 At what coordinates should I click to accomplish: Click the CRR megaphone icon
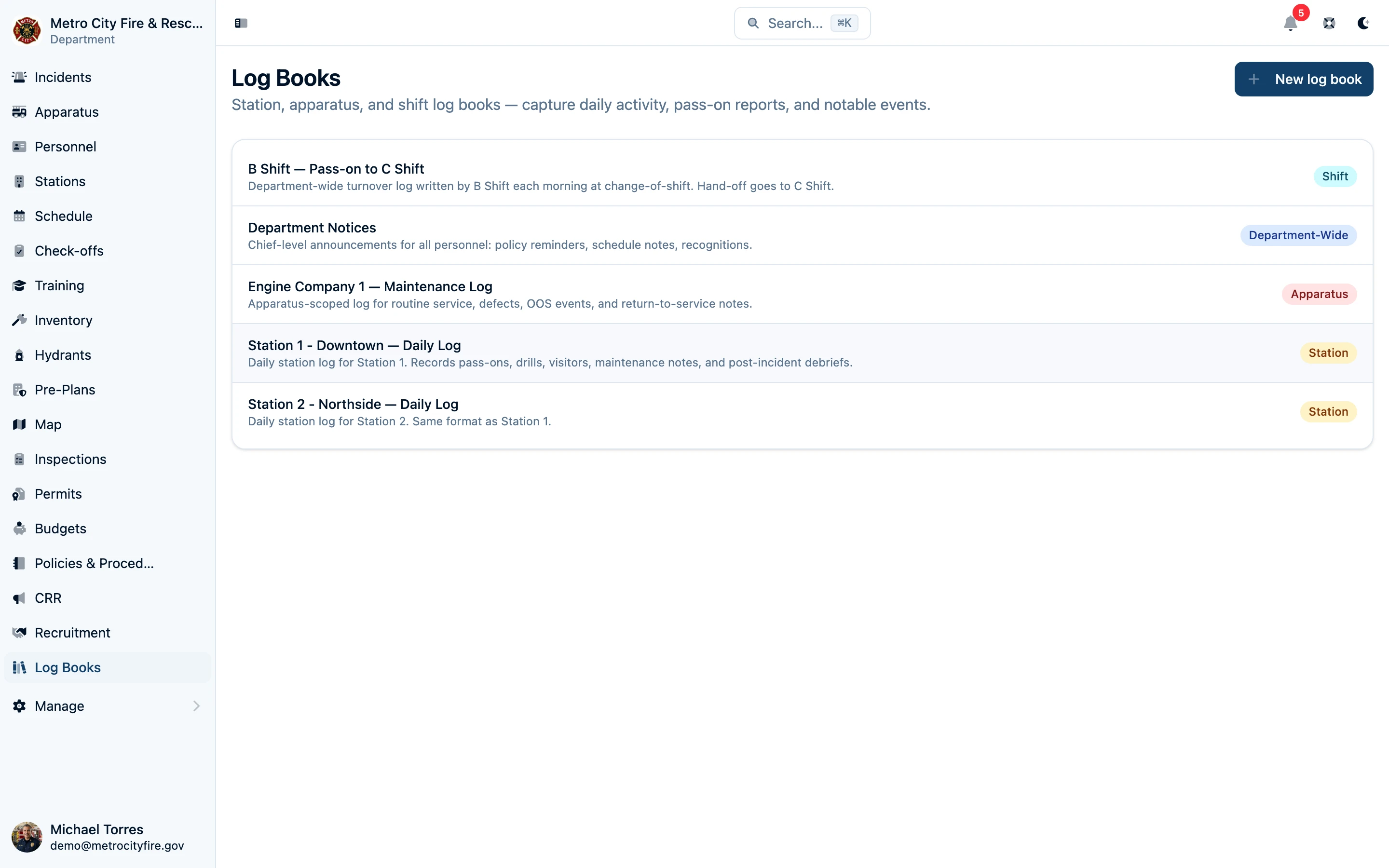point(19,598)
